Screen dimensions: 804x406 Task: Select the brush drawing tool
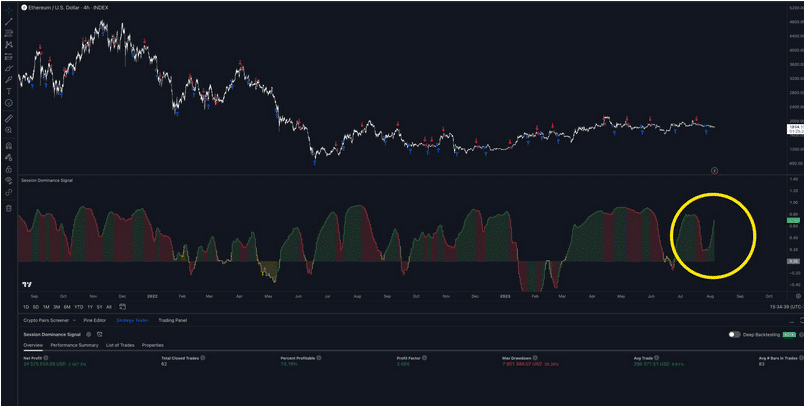[x=9, y=68]
